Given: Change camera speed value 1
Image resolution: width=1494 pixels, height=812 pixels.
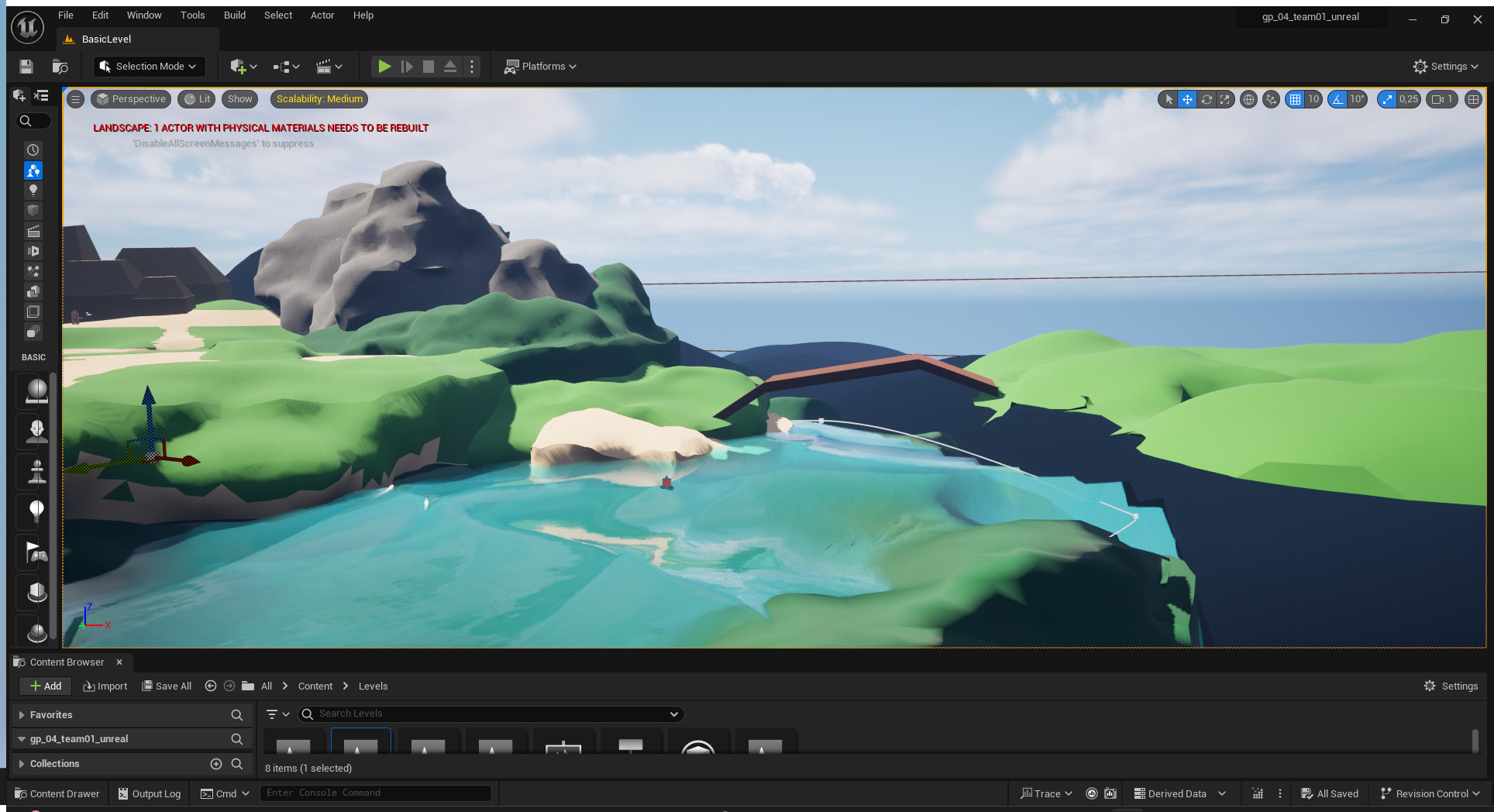Looking at the screenshot, I should tap(1442, 99).
